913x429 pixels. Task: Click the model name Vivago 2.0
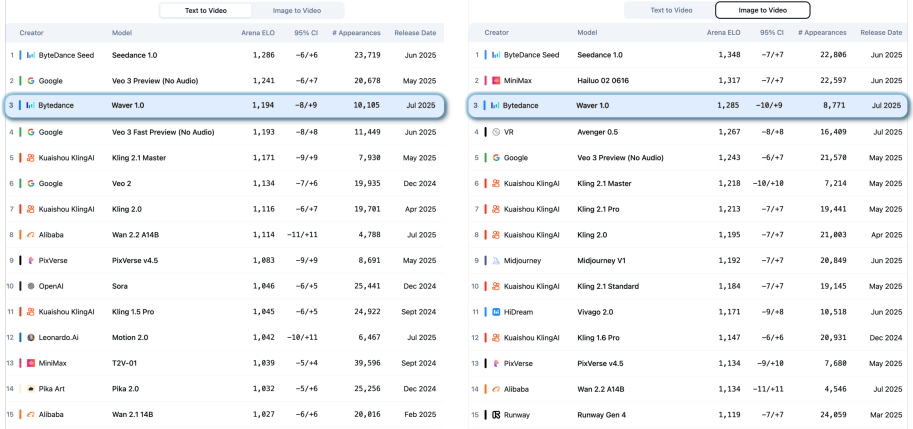tap(595, 312)
